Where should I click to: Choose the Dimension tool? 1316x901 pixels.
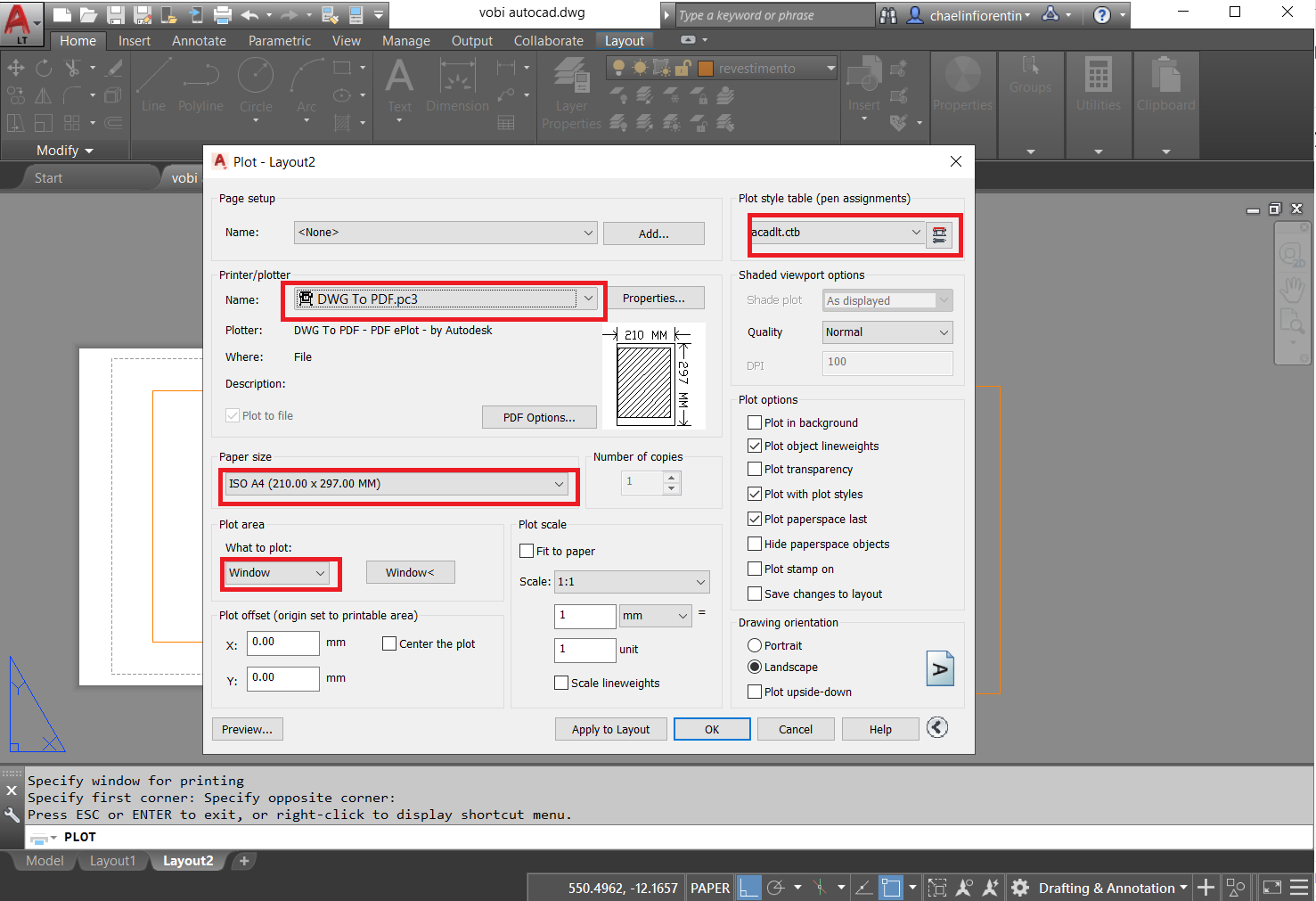point(458,86)
